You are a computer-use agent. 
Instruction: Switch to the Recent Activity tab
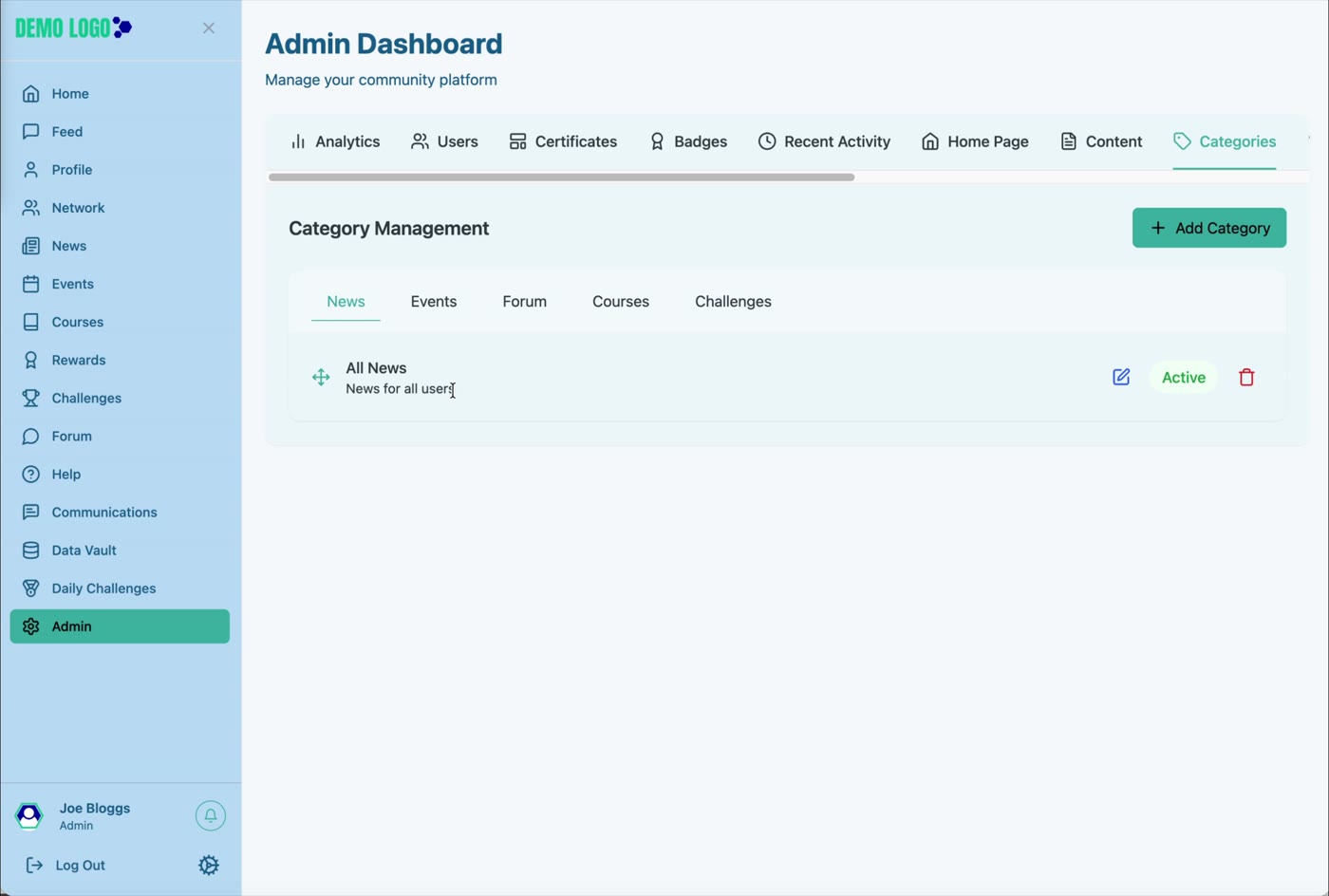(824, 141)
